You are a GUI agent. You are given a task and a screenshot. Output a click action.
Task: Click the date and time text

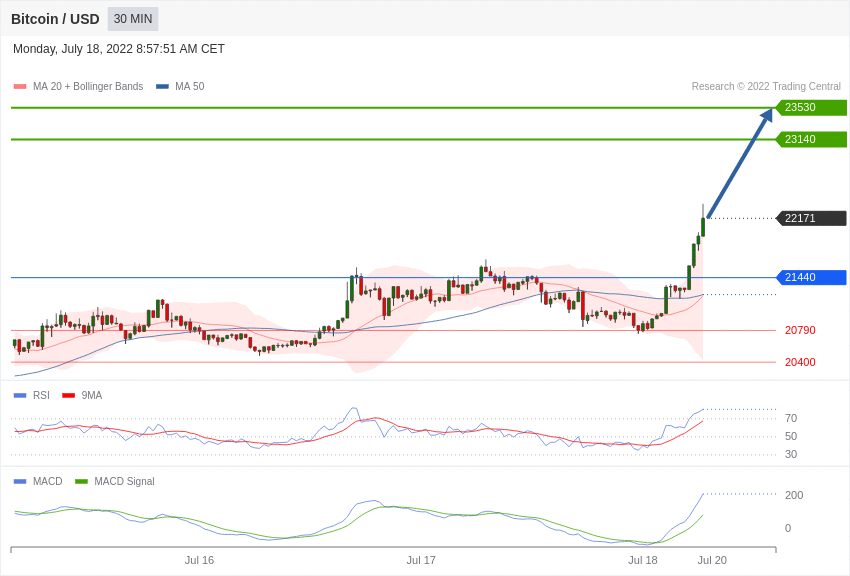(119, 49)
